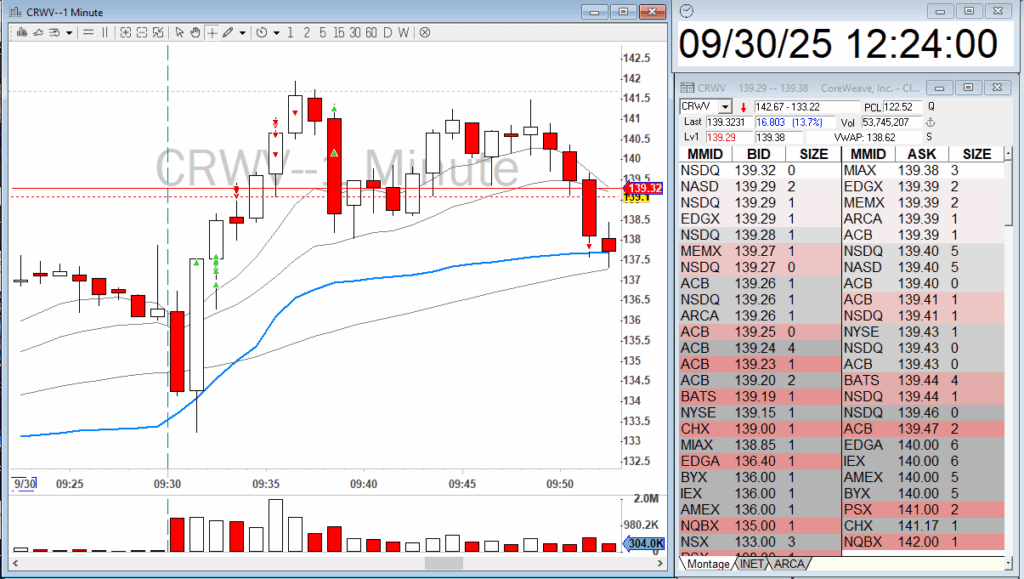Activate the crosshair cursor tool

pos(212,32)
